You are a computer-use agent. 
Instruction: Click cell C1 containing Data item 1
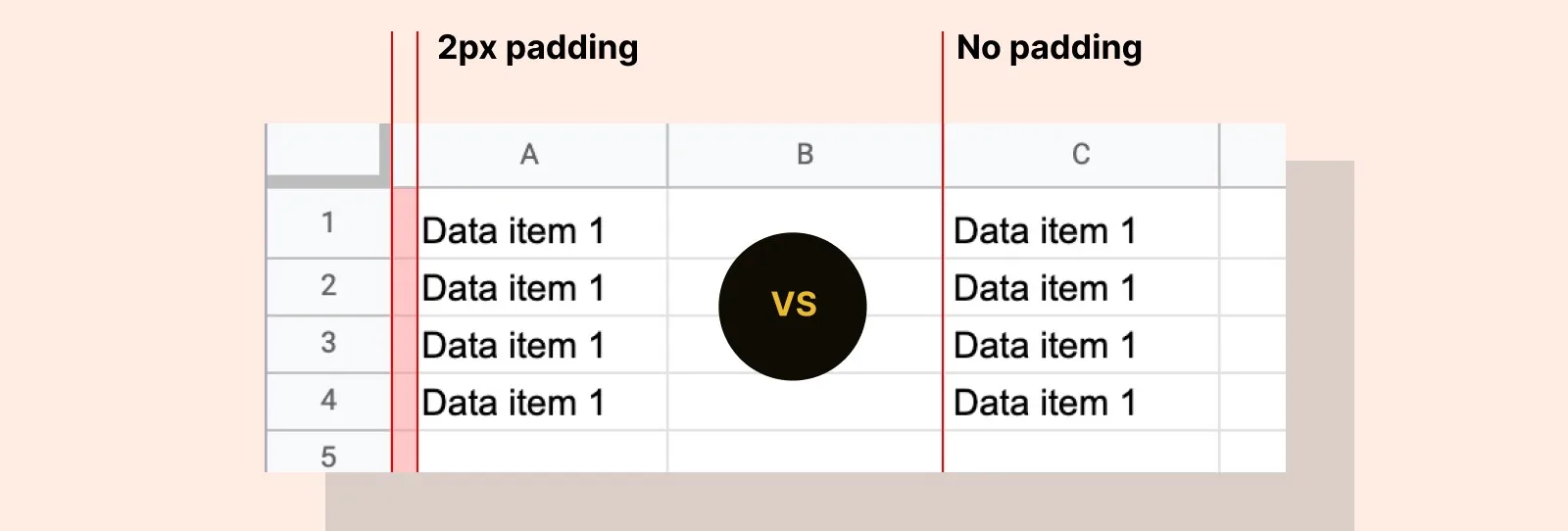tap(1045, 231)
